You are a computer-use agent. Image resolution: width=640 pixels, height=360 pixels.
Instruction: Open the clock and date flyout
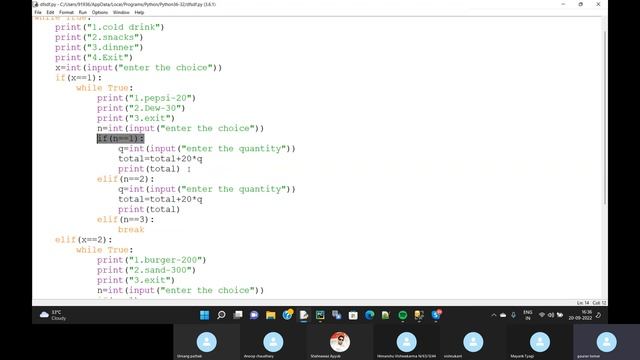coord(580,315)
